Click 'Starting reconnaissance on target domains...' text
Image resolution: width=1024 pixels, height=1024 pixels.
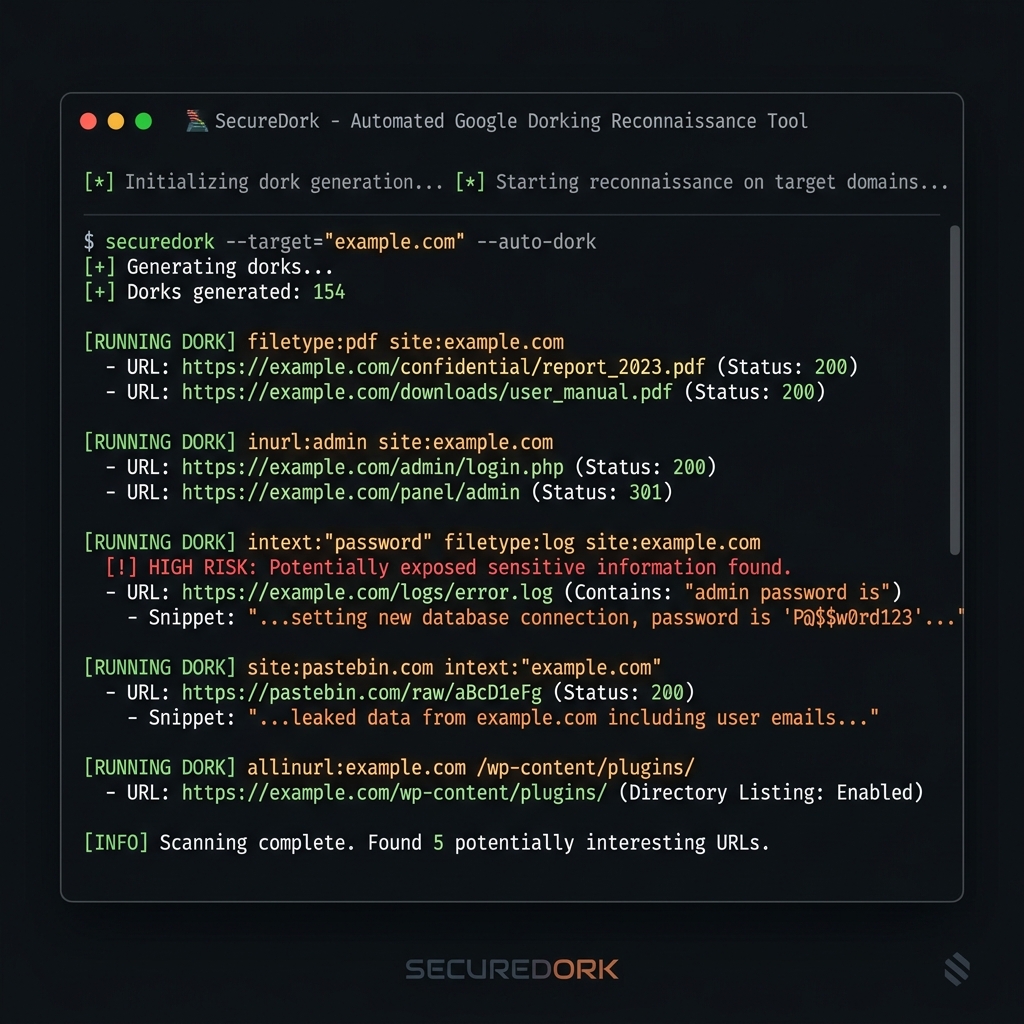[x=722, y=182]
